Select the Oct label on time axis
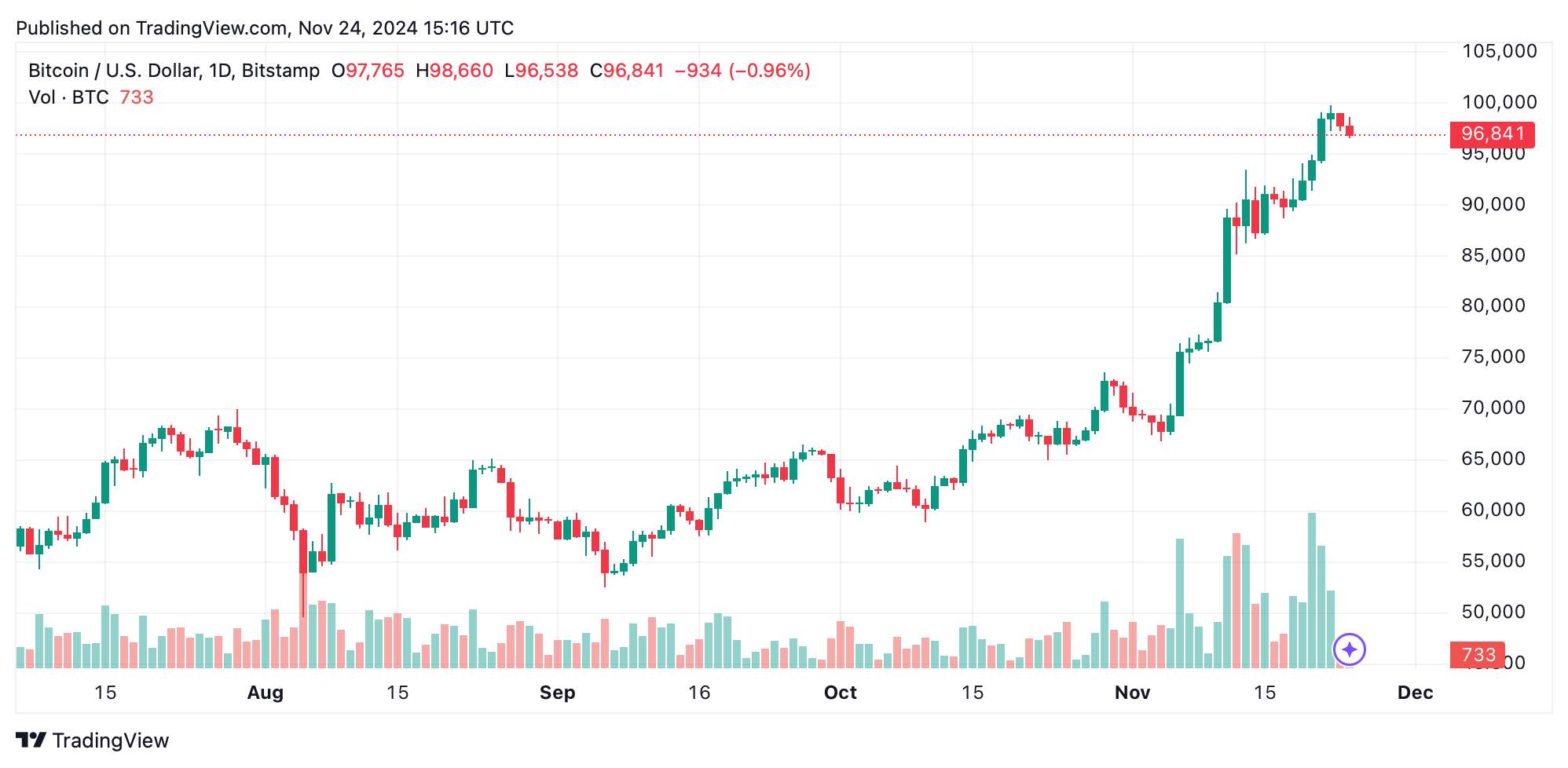Viewport: 1568px width, 768px height. coord(841,693)
